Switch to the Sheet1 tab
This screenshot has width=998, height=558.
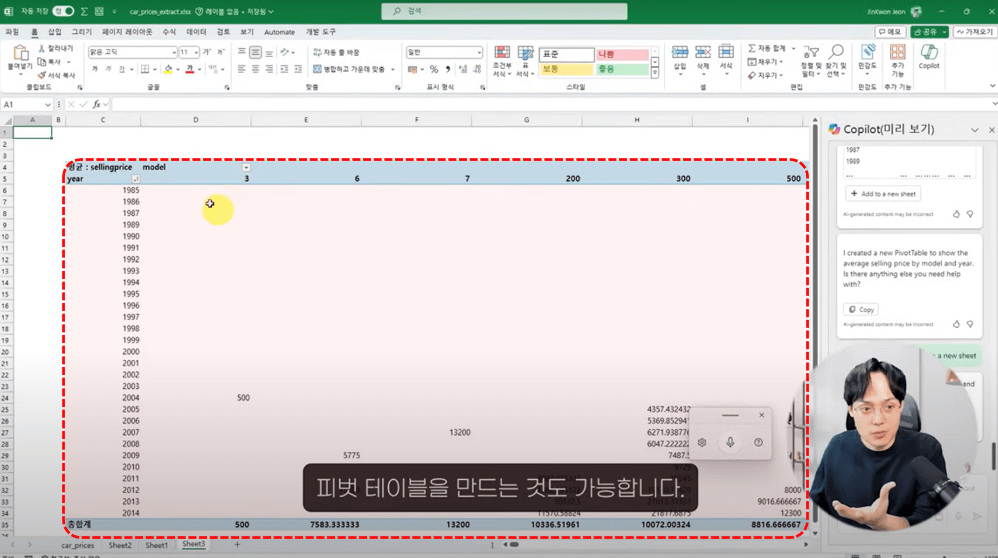tap(157, 545)
